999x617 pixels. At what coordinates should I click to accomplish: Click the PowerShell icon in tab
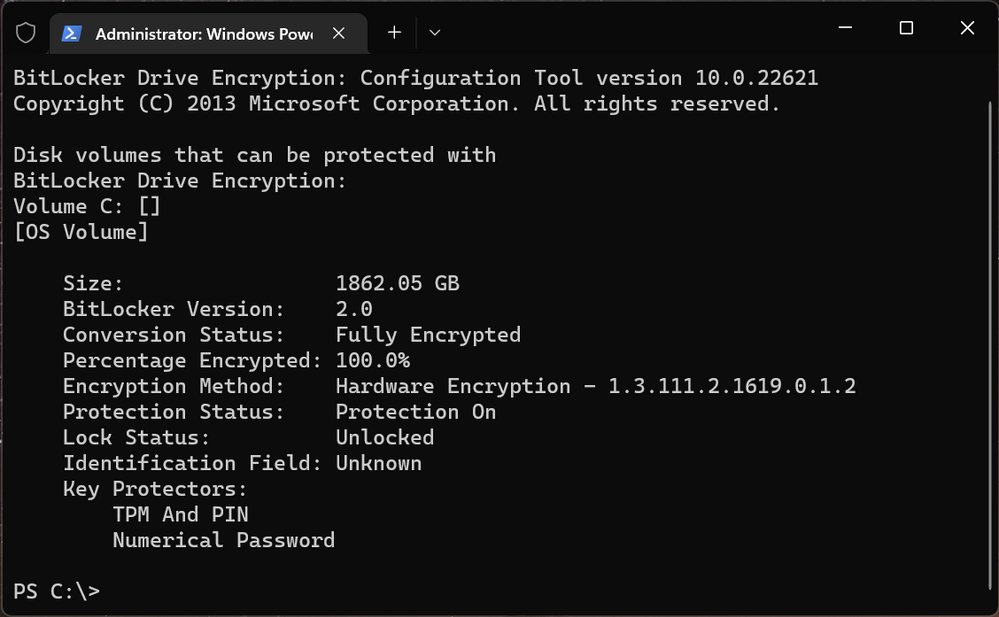(x=71, y=33)
